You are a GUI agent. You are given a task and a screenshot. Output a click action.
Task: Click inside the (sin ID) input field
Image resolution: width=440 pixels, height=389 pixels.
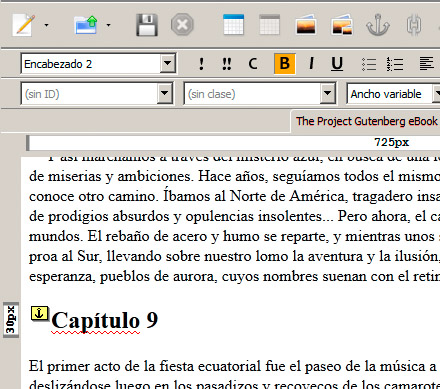coord(89,94)
